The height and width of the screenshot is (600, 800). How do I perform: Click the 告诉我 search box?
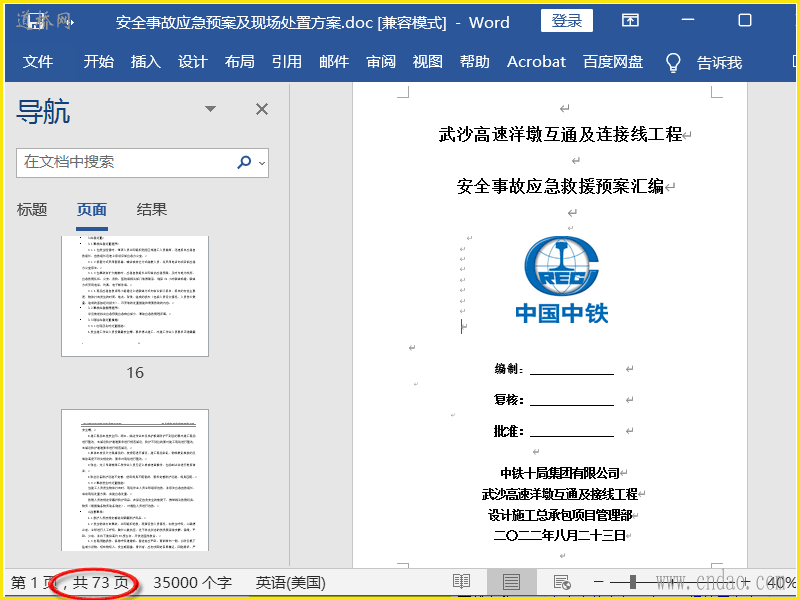[719, 63]
